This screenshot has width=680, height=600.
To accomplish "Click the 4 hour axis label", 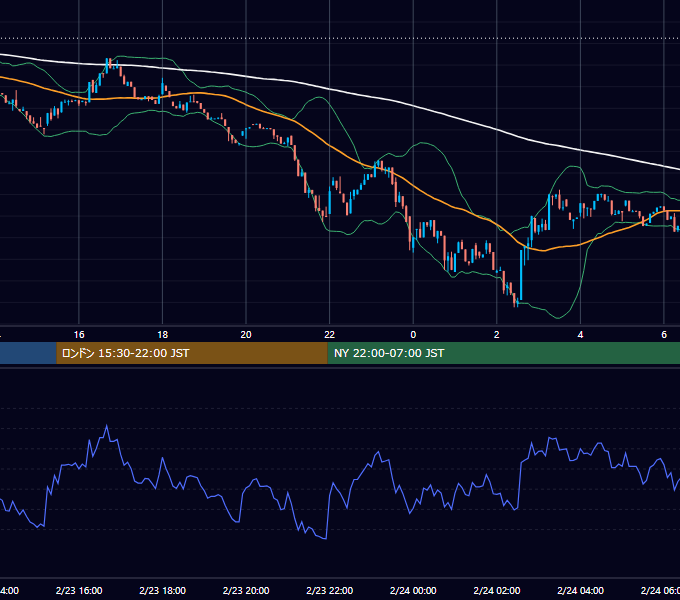I will point(580,335).
